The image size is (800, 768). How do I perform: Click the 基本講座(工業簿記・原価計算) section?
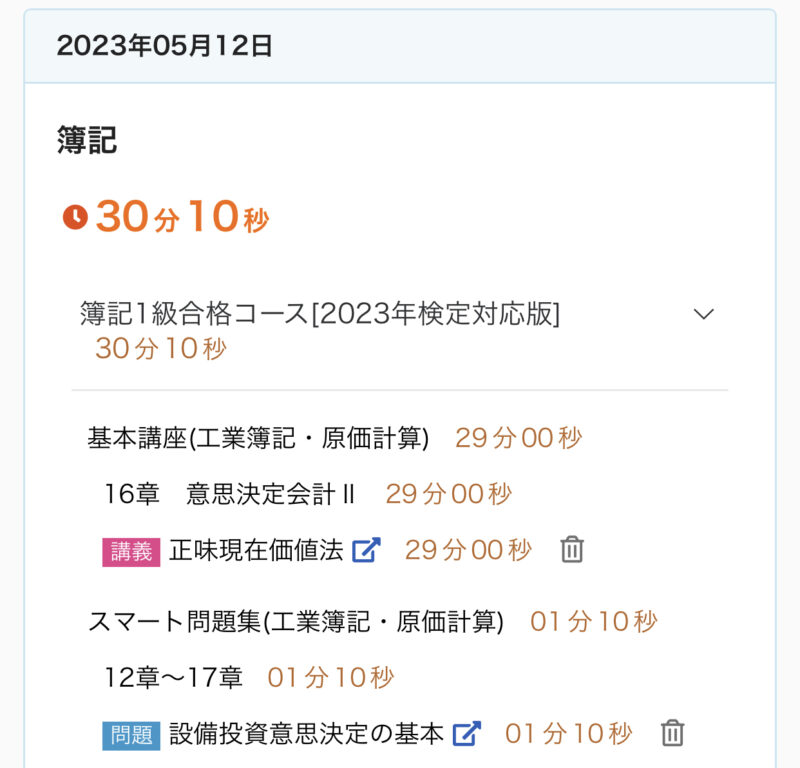258,438
